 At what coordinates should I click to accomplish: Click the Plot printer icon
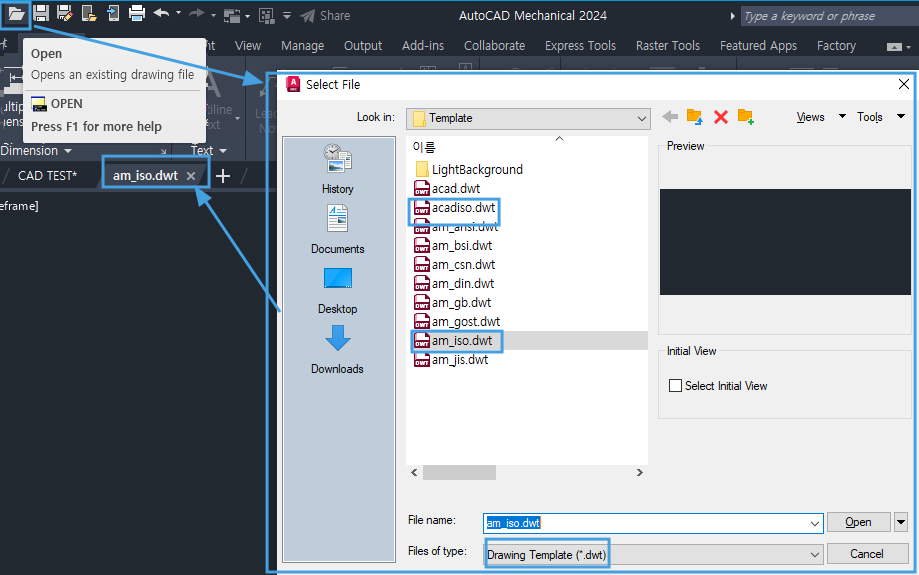(137, 13)
